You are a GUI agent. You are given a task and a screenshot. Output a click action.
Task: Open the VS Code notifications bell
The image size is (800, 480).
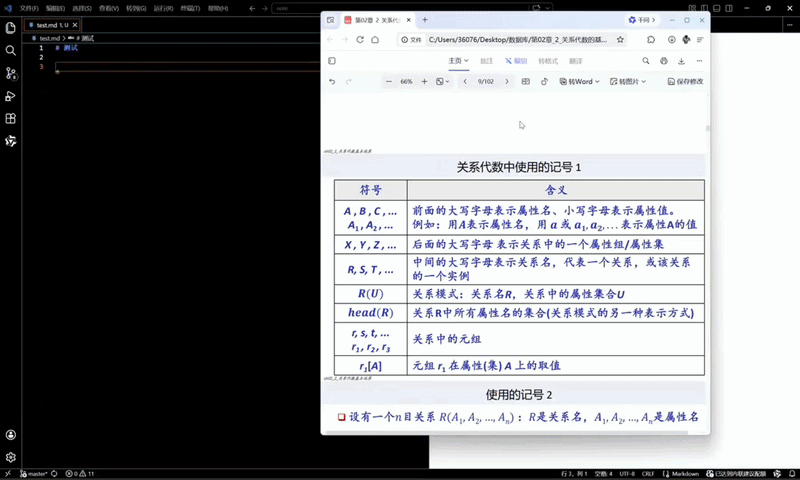click(792, 473)
